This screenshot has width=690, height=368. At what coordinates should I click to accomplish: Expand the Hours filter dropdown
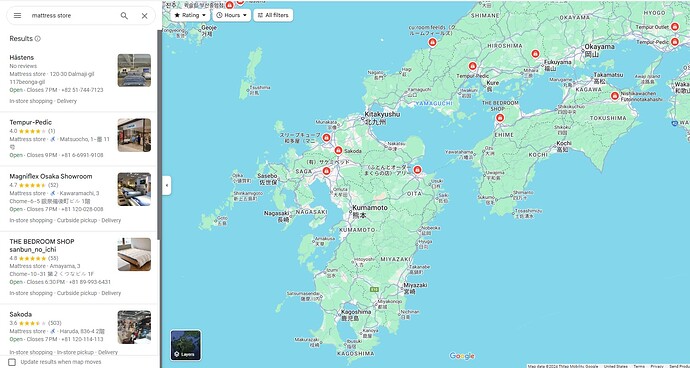click(x=231, y=15)
